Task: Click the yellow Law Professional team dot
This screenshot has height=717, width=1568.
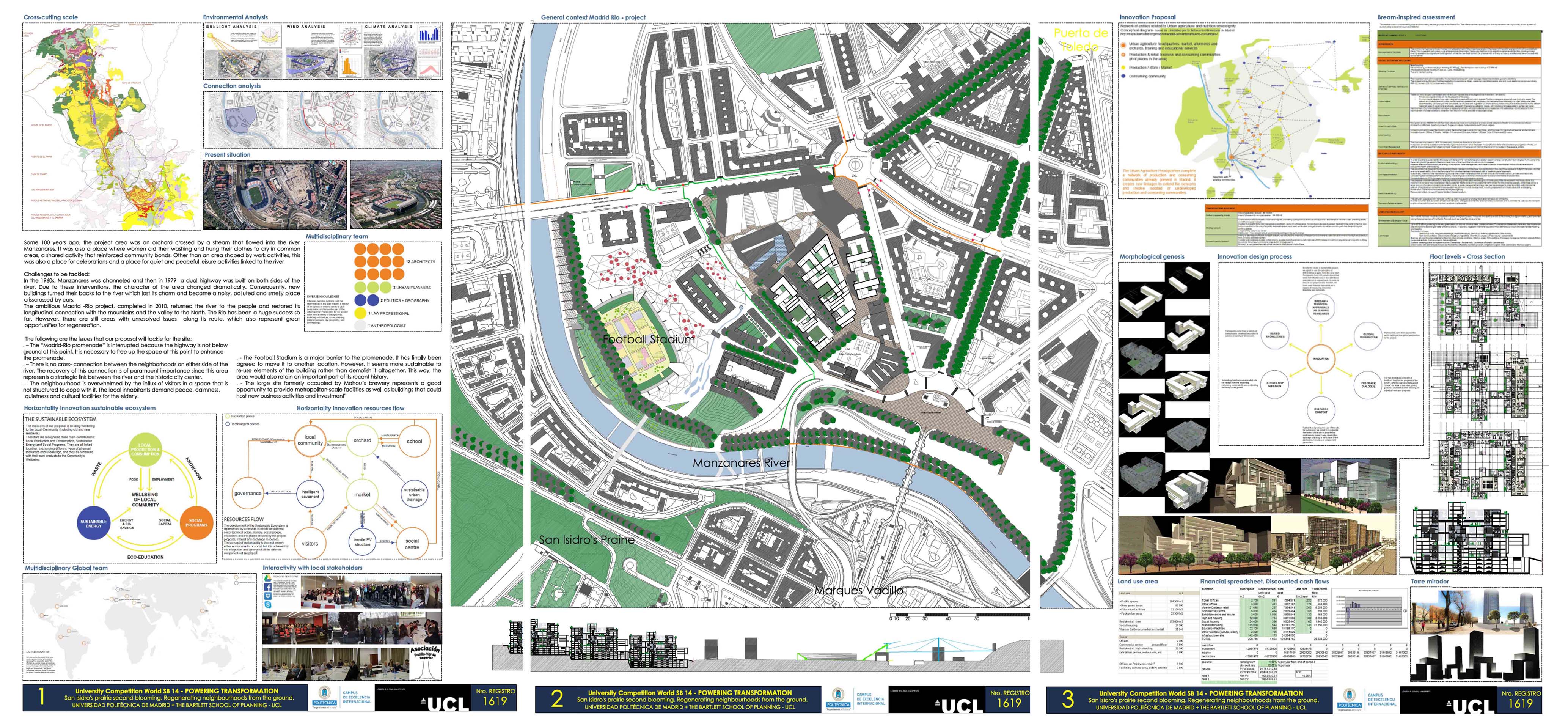Action: click(360, 313)
